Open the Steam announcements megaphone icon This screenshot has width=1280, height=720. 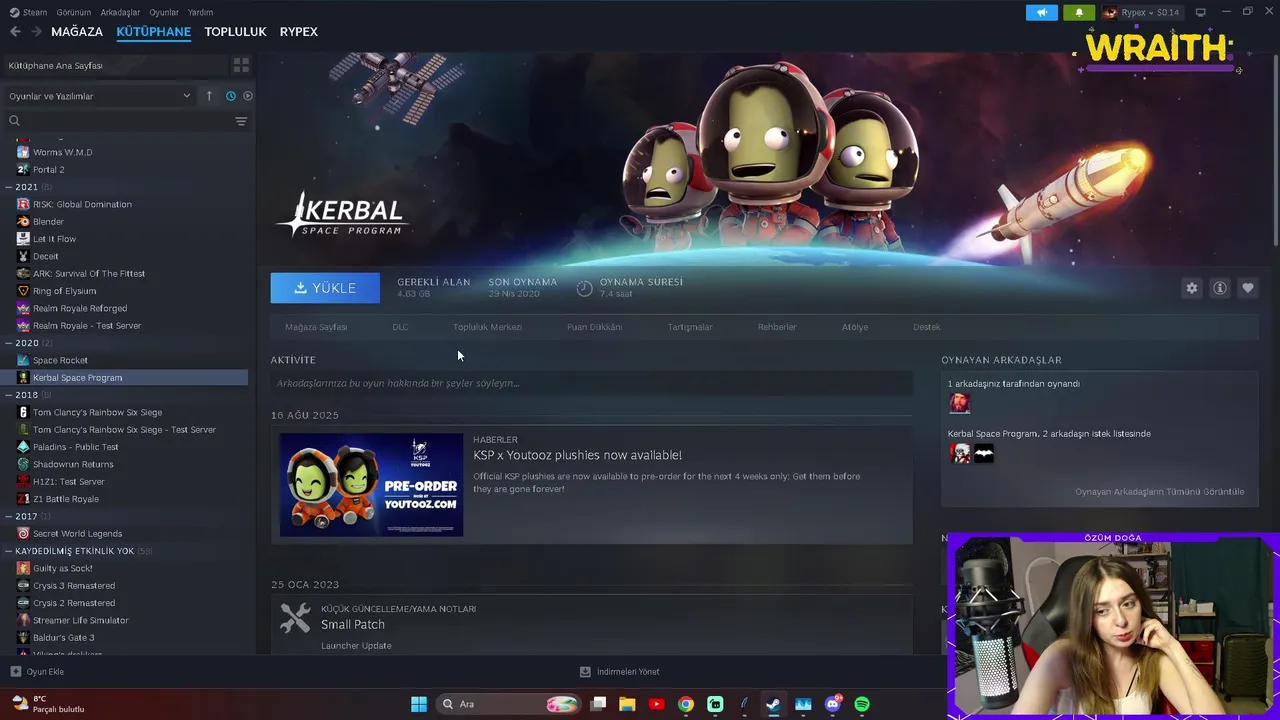pyautogui.click(x=1041, y=12)
